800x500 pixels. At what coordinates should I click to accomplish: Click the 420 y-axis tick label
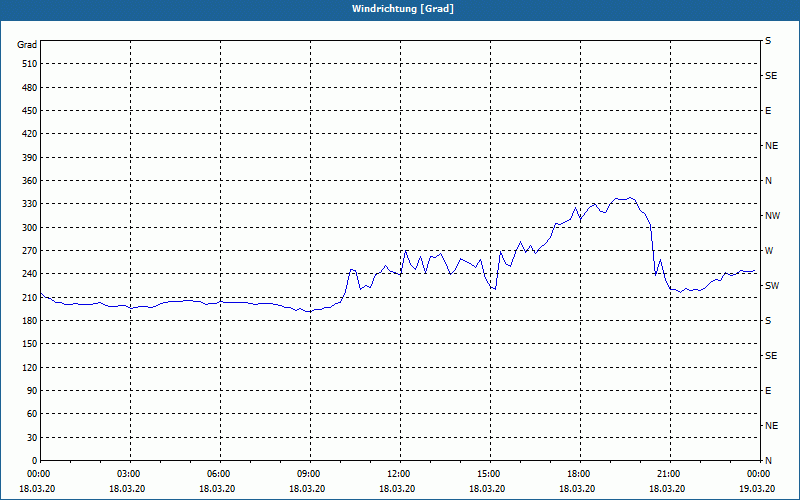[x=30, y=134]
